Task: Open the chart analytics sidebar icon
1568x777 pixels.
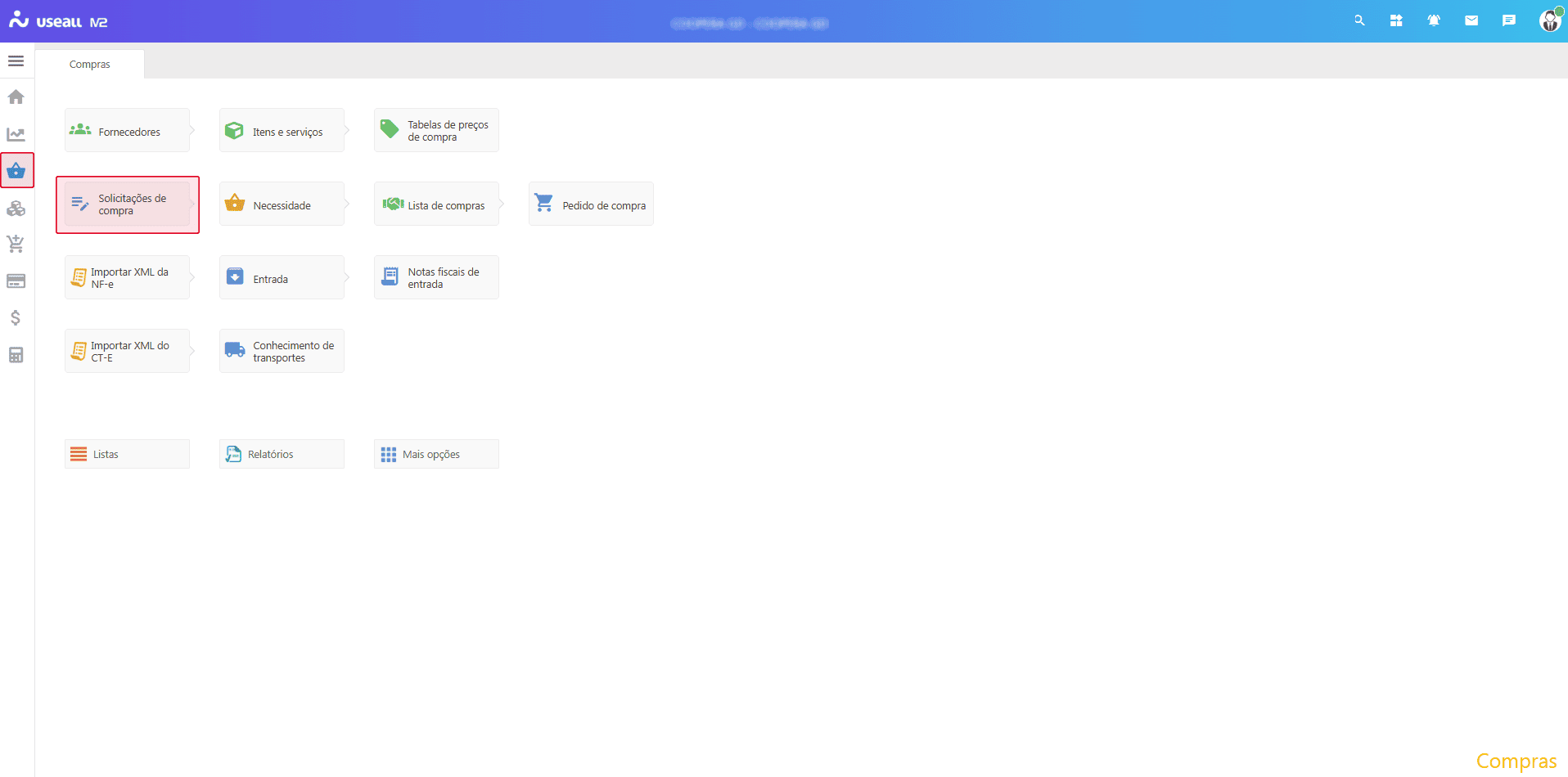Action: (x=16, y=134)
